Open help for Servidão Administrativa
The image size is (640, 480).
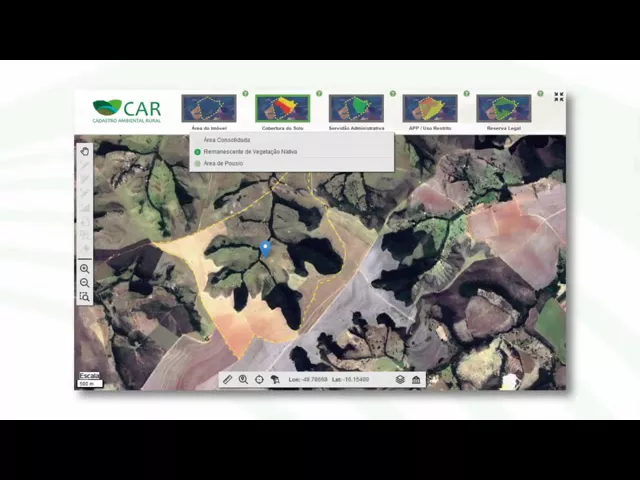click(x=393, y=93)
